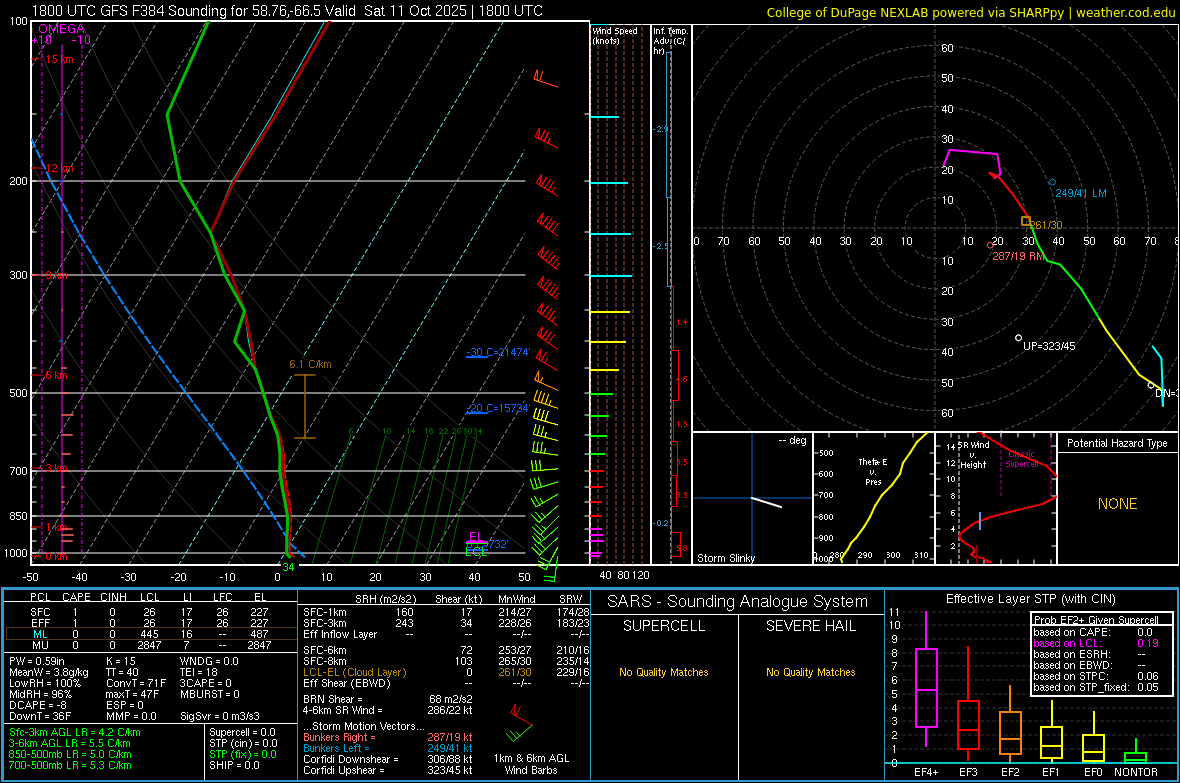Screen dimensions: 1180x783
Task: Click the -20 C=15734' level label
Action: click(498, 408)
